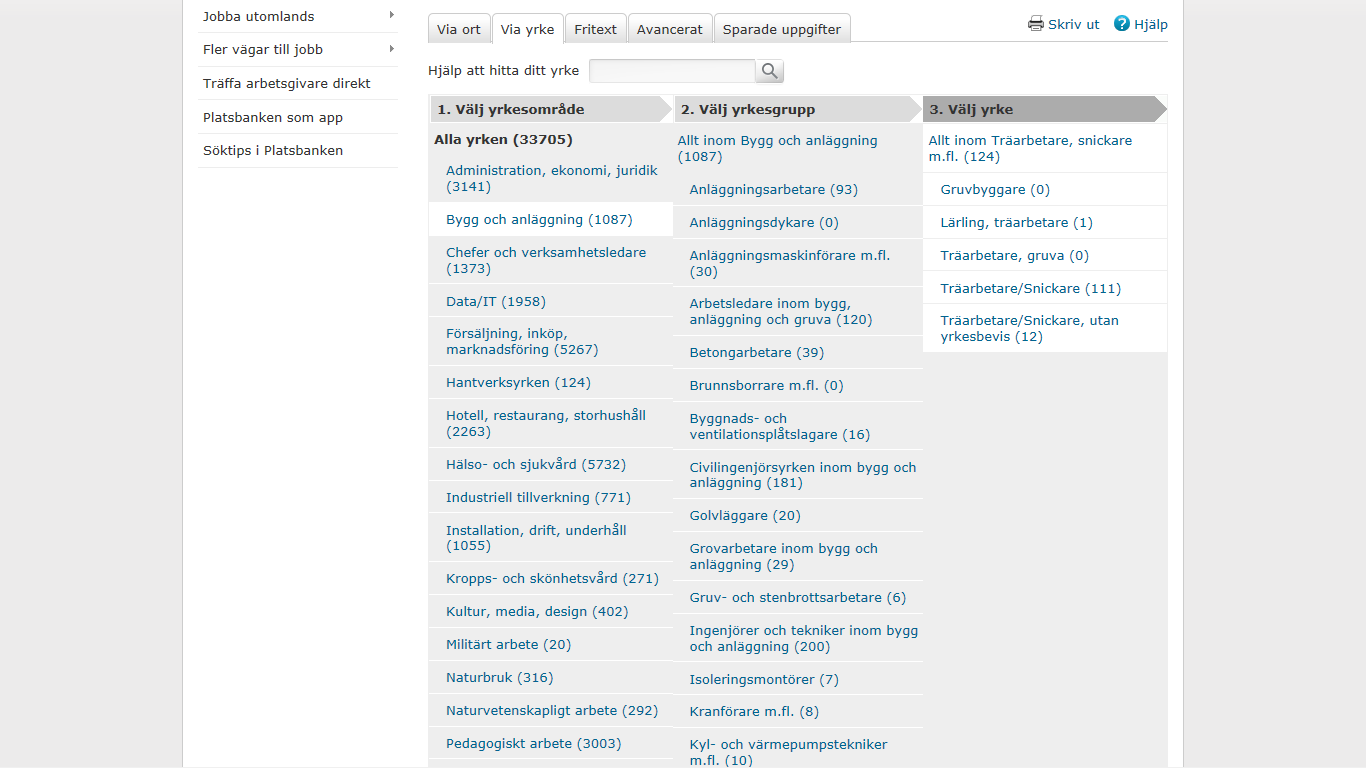Select Anläggningsarbetare (93)
This screenshot has height=768, width=1366.
coord(774,189)
